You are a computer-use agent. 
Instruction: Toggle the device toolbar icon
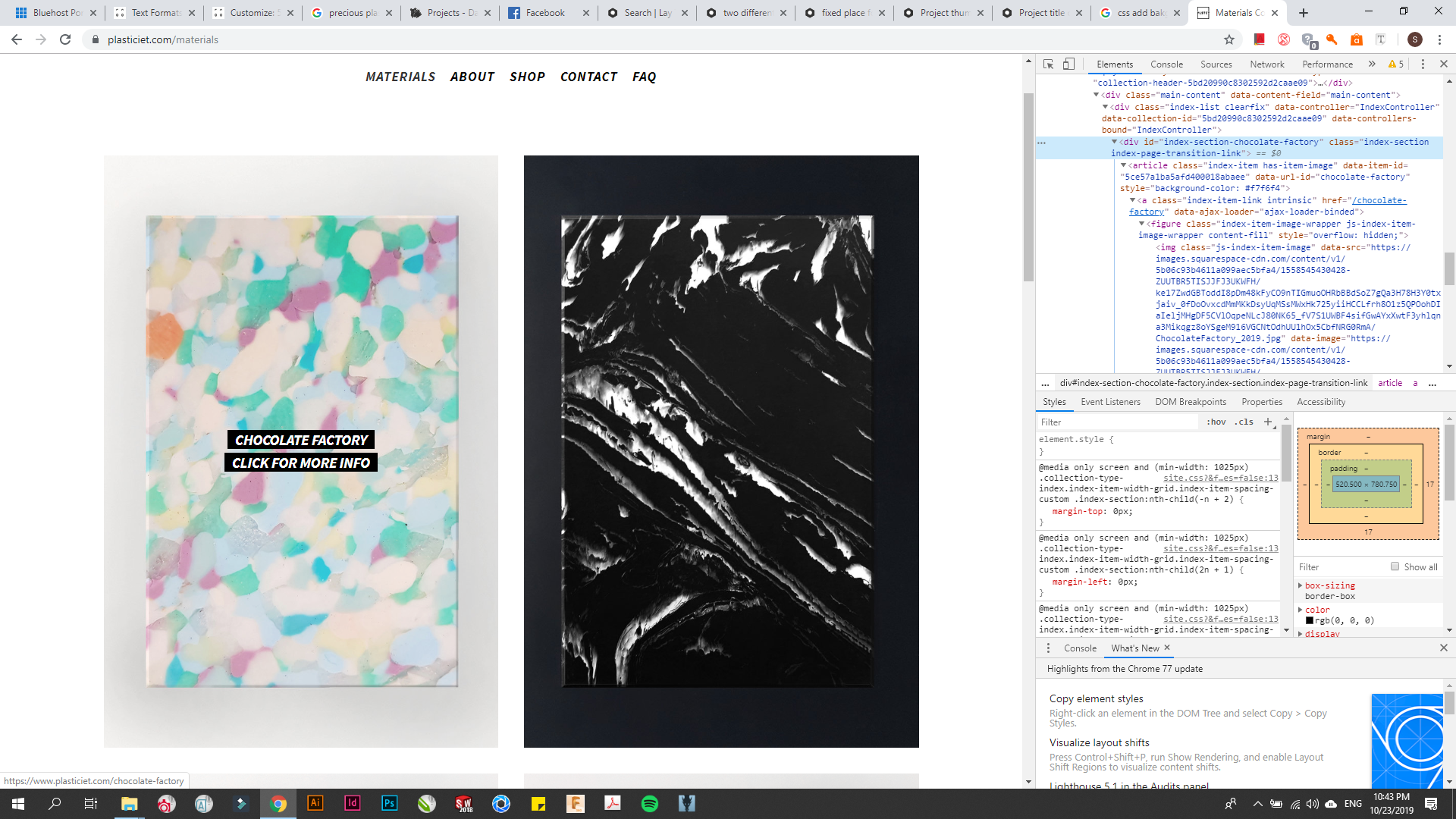[x=1068, y=64]
